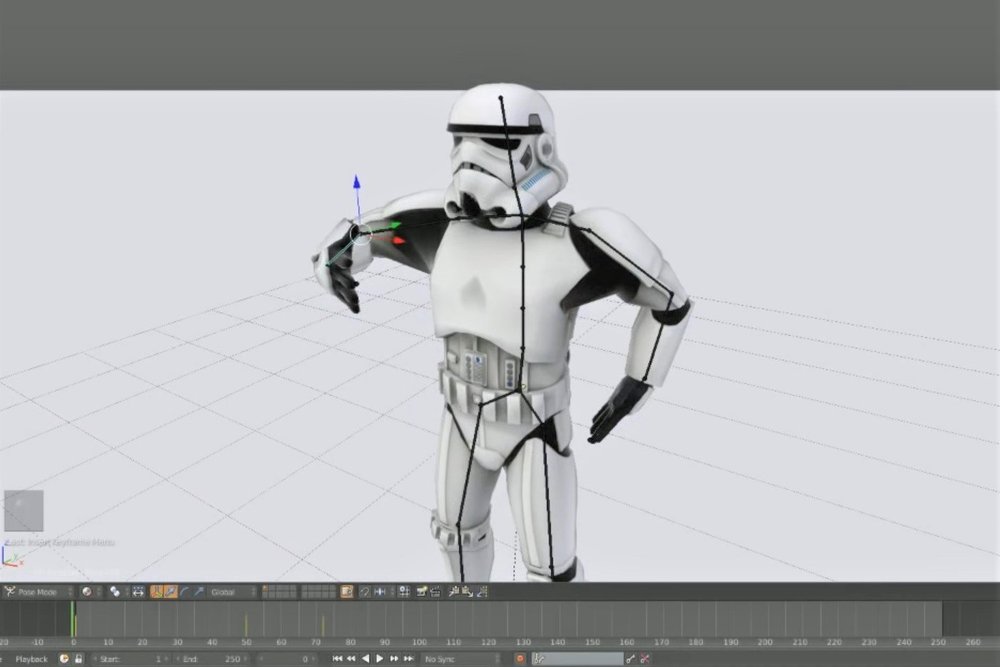1000x667 pixels.
Task: Select the Rotate manipulator tool
Action: click(x=184, y=591)
